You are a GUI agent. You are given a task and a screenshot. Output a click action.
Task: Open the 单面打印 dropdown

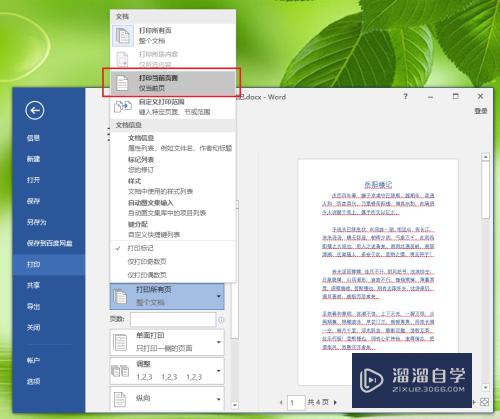coord(167,342)
